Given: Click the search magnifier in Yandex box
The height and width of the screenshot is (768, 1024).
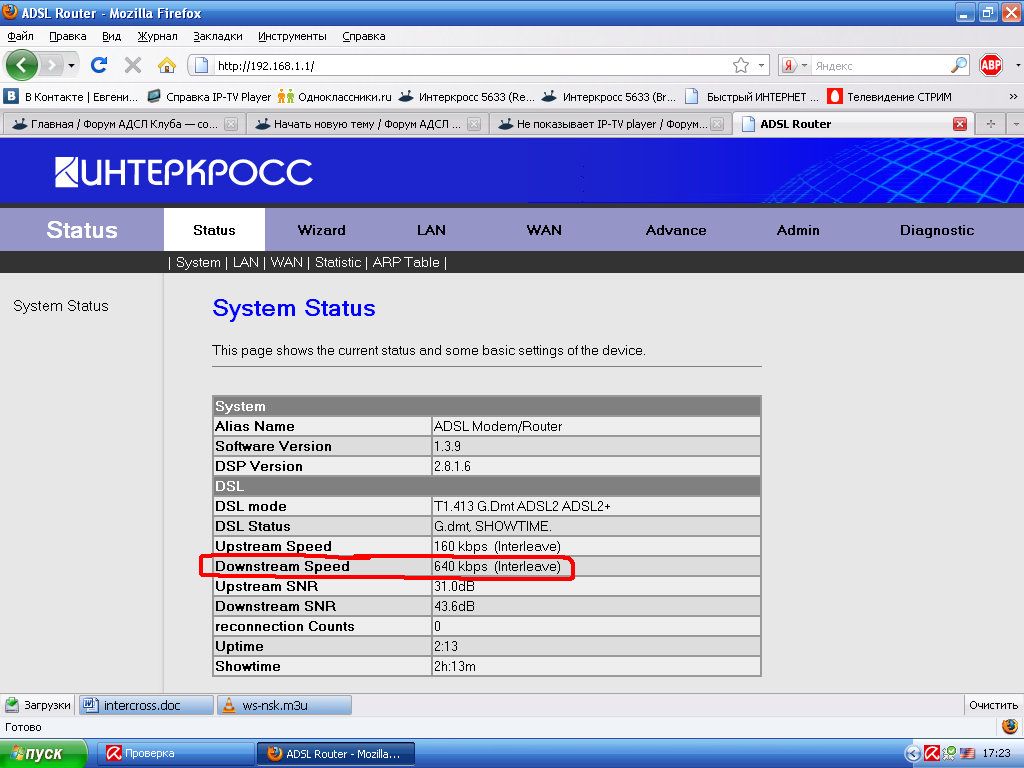Looking at the screenshot, I should [958, 65].
